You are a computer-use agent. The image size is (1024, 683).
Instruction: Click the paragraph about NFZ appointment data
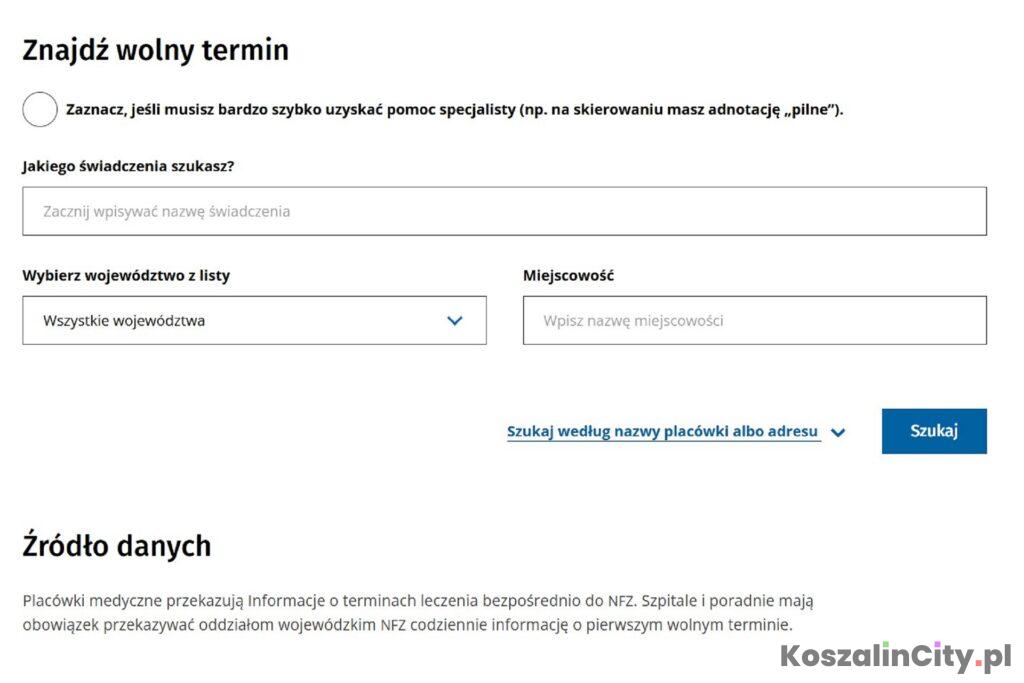[417, 612]
